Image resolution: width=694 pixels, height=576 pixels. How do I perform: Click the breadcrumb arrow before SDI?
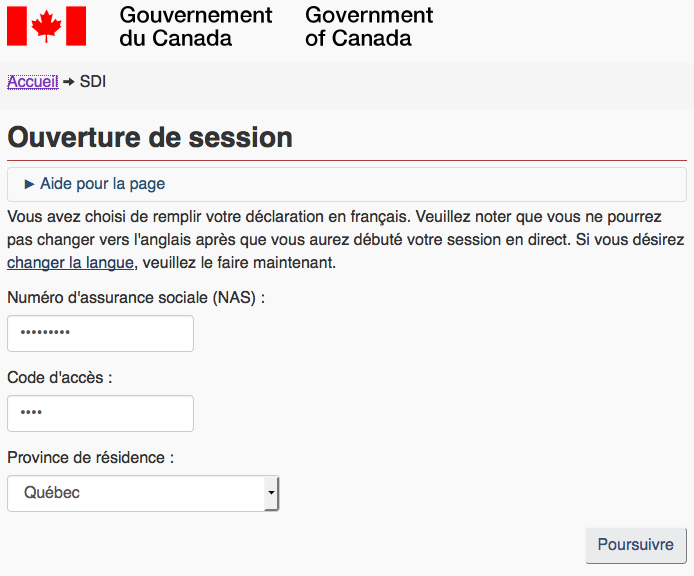(69, 82)
